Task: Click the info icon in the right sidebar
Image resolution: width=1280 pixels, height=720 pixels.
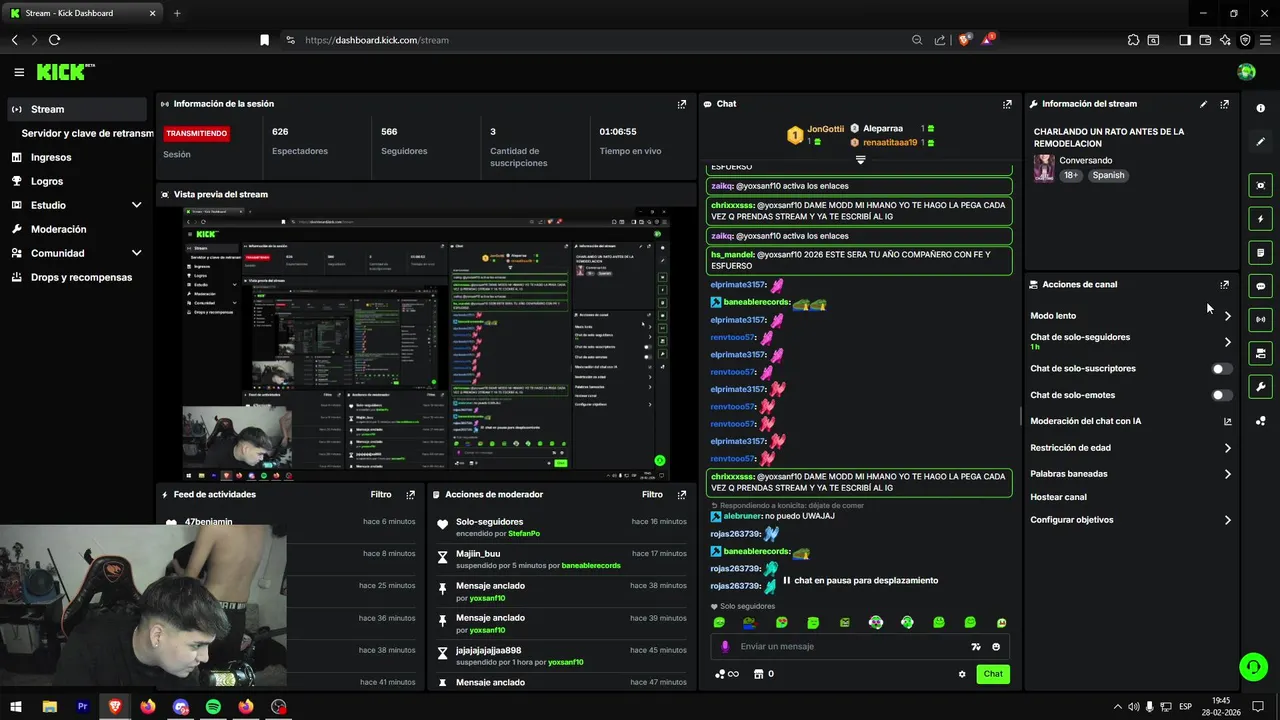Action: click(x=1260, y=108)
